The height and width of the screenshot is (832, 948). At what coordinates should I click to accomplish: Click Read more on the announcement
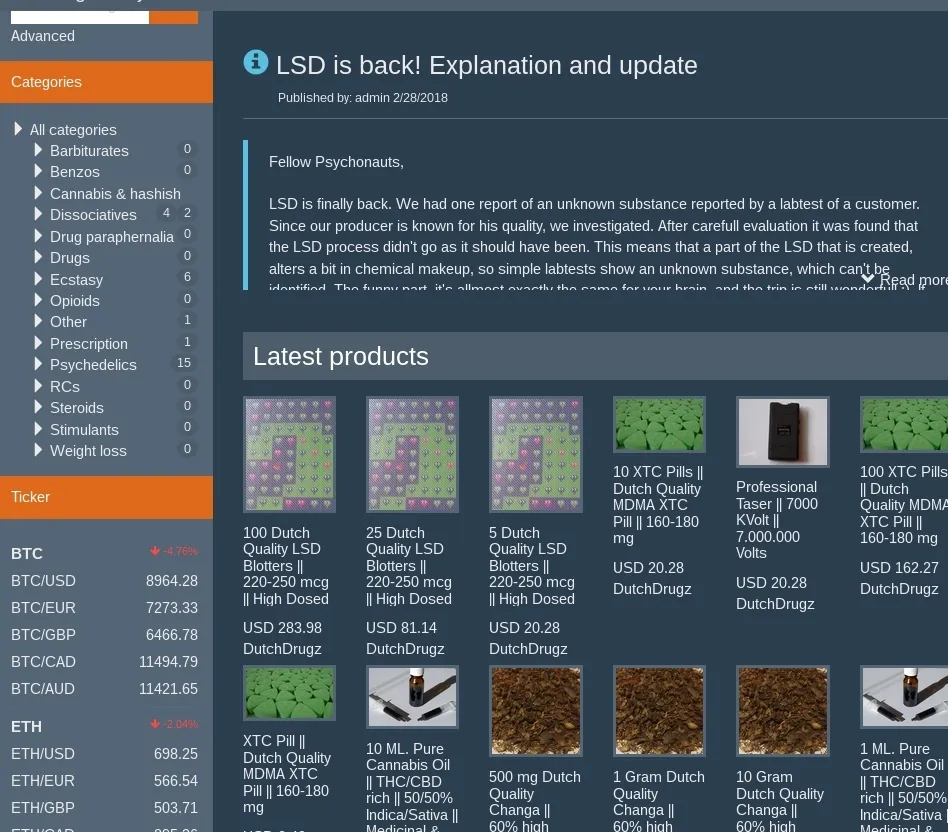point(914,279)
